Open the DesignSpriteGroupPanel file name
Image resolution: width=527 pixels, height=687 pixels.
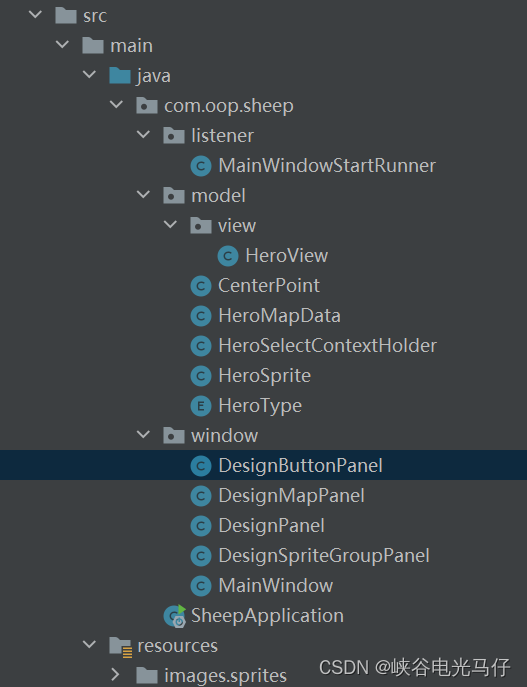324,556
